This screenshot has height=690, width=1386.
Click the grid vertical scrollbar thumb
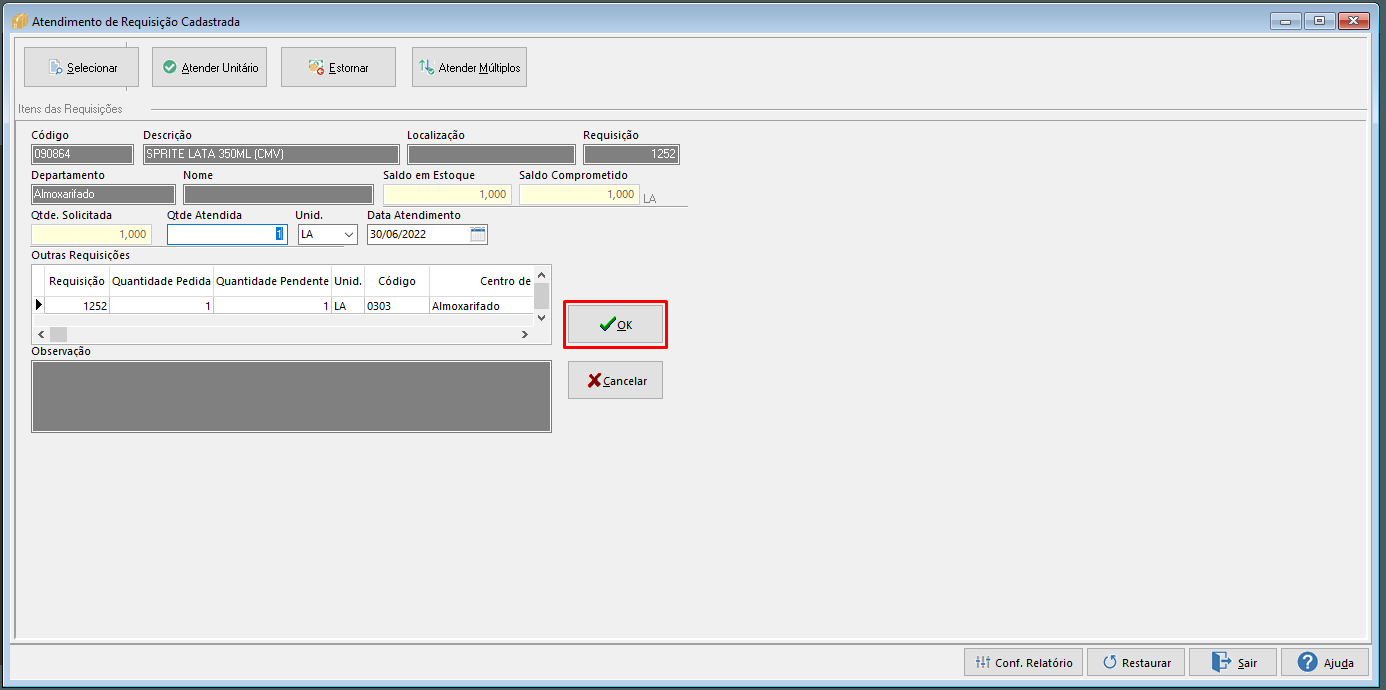click(541, 296)
